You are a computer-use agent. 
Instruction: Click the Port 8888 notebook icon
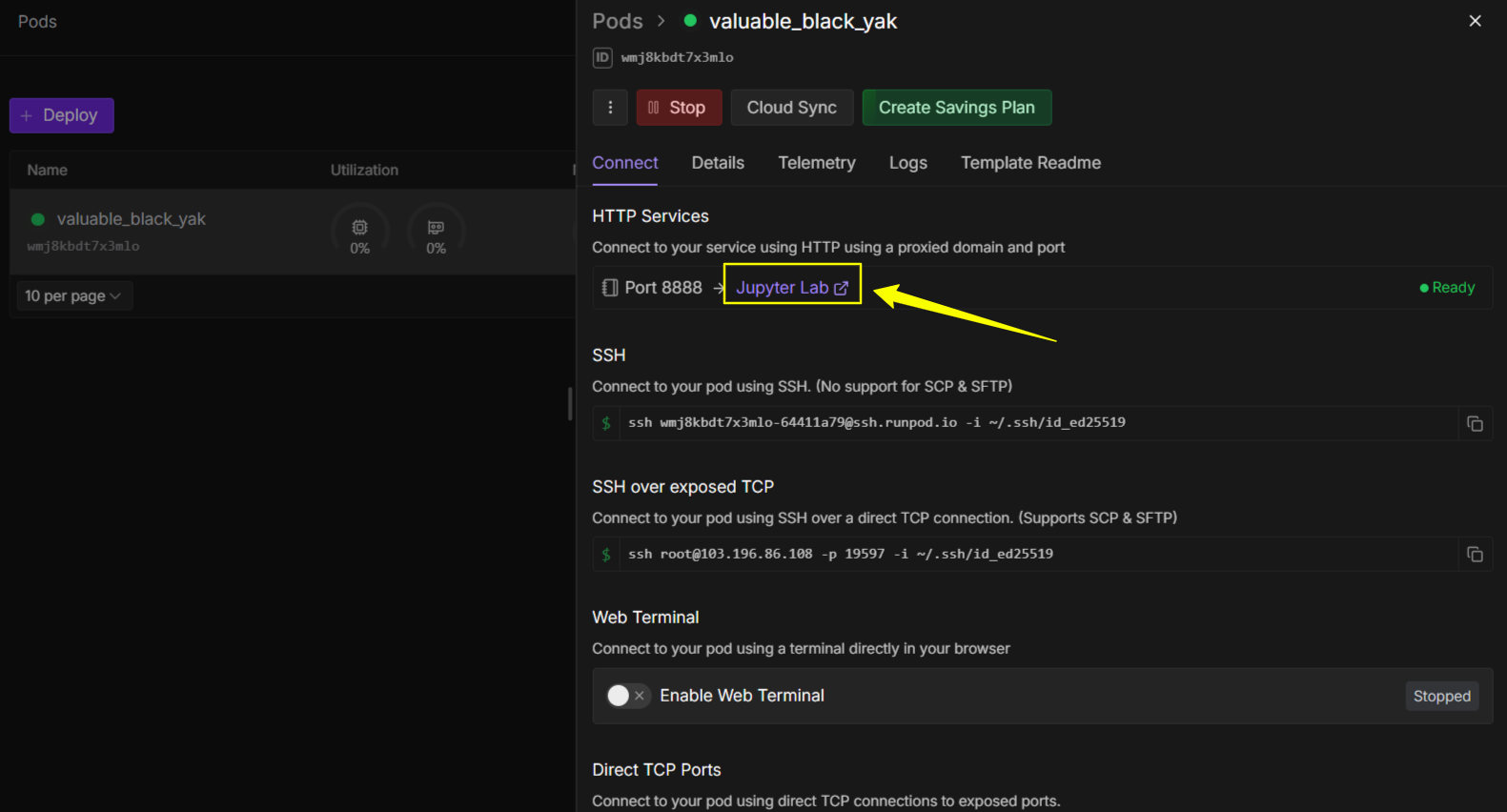610,288
